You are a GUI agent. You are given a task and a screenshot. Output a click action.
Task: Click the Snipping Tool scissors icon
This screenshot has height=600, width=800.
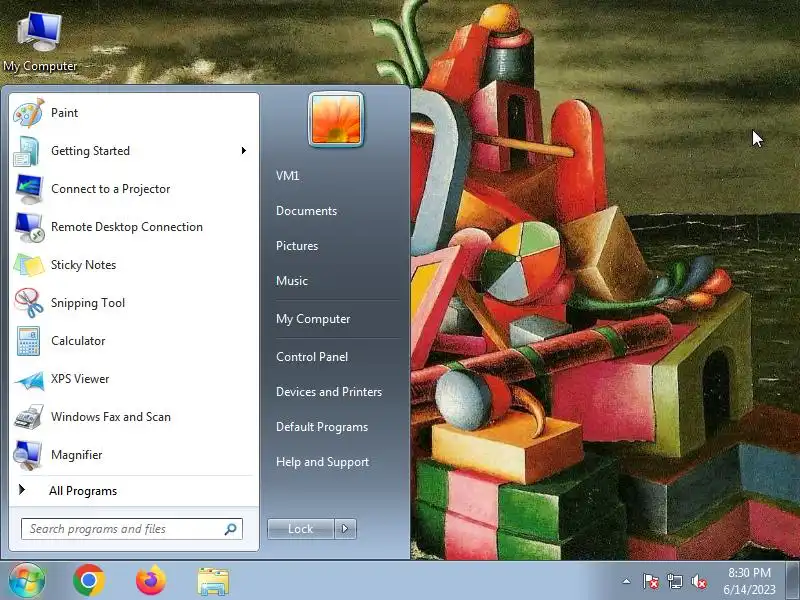29,303
